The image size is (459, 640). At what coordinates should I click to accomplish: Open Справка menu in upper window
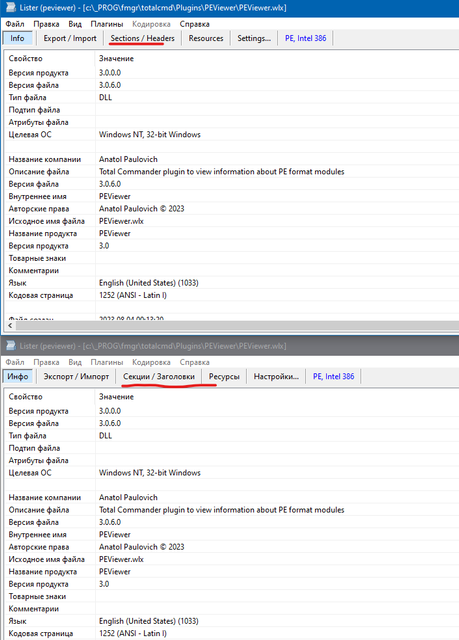tap(194, 24)
